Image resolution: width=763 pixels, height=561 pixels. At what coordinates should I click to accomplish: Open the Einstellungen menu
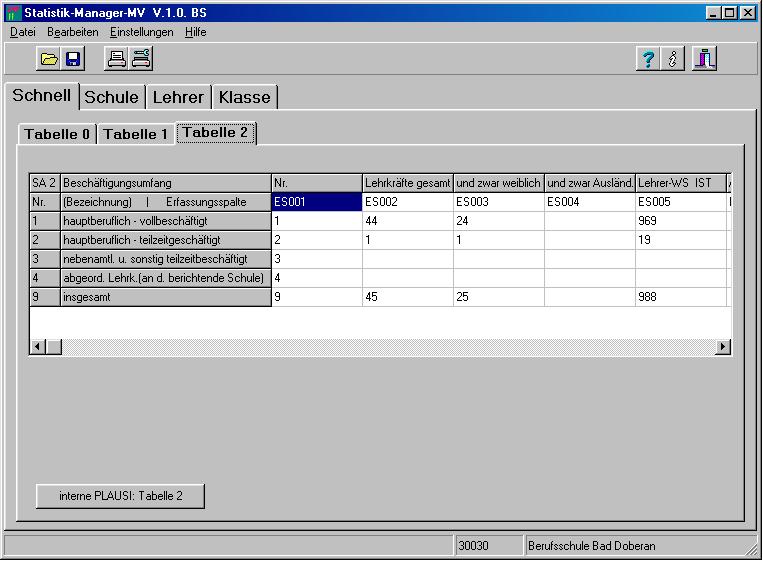click(x=141, y=32)
